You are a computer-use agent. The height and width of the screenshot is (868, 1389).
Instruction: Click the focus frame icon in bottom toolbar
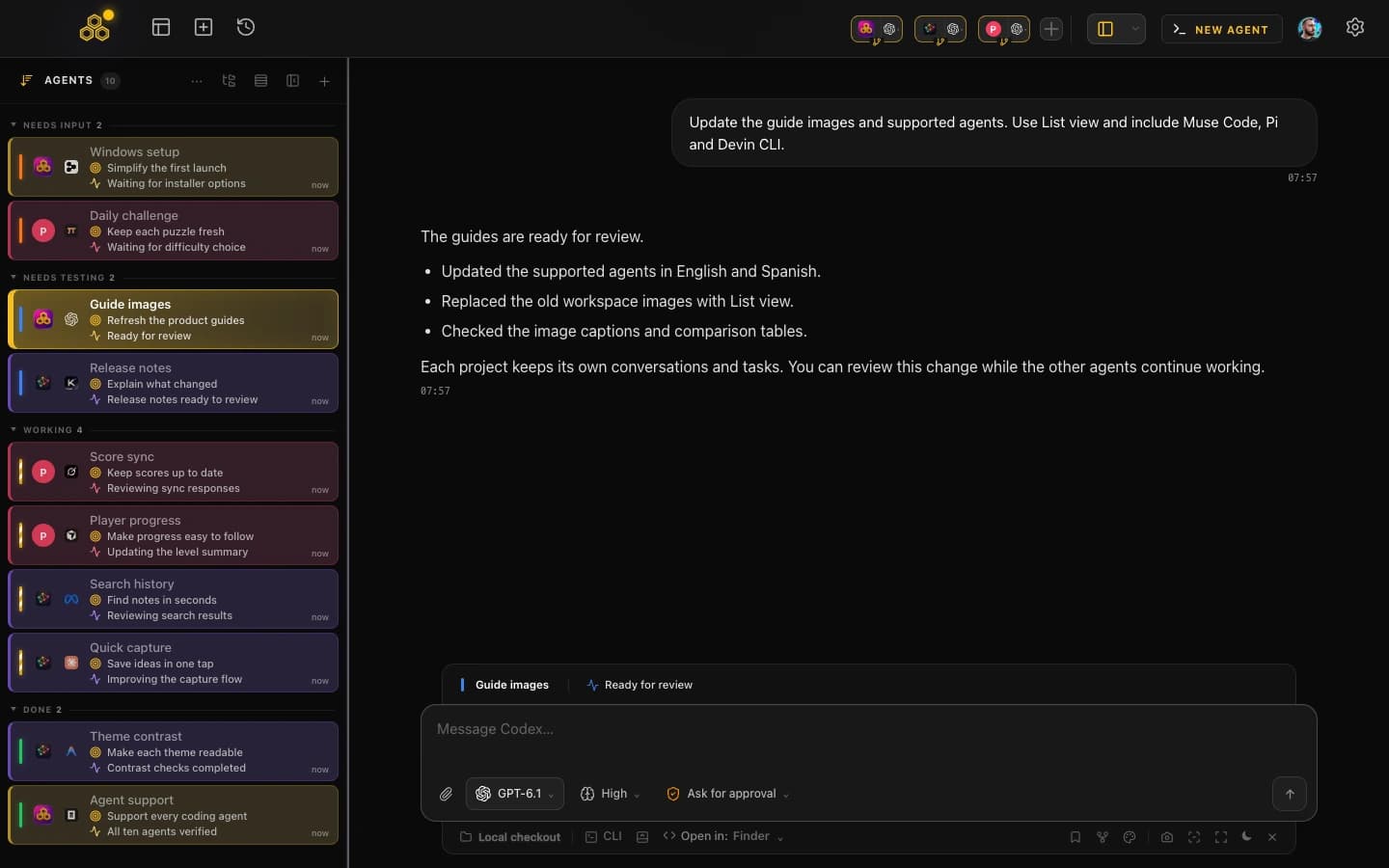click(1194, 837)
